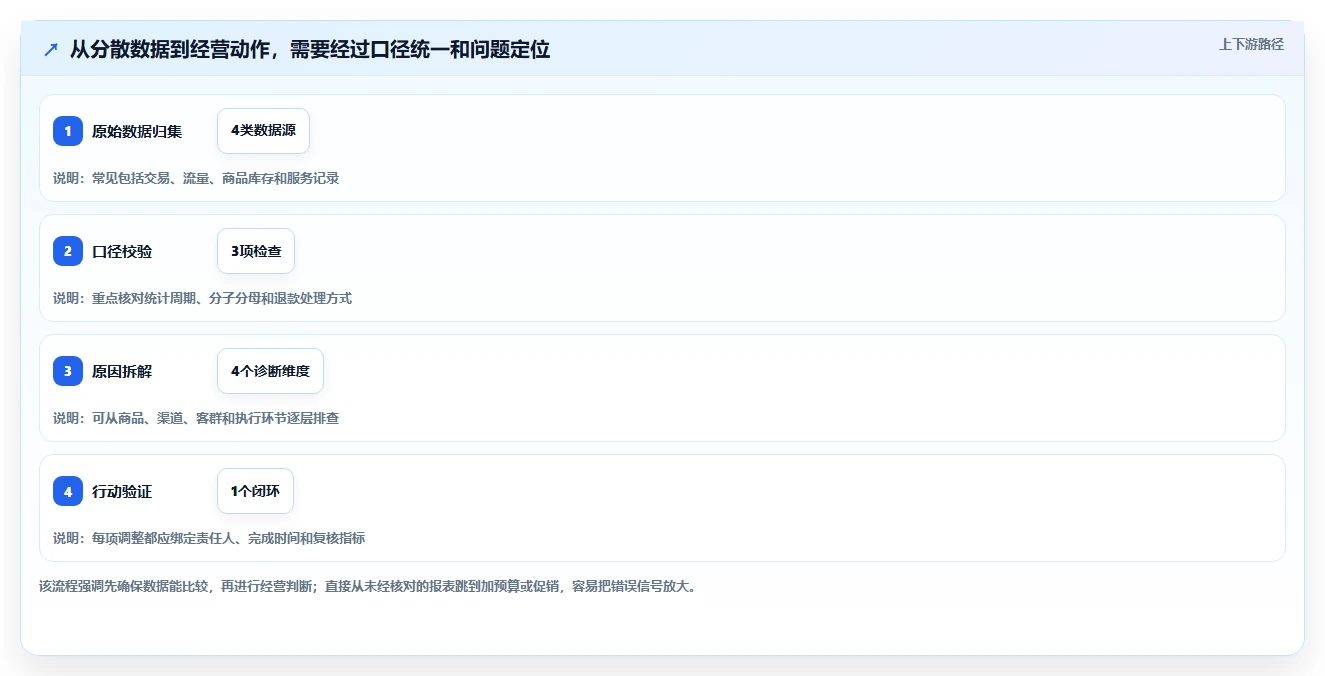Click the 原因拆解 step title
This screenshot has height=676, width=1325.
tap(122, 371)
